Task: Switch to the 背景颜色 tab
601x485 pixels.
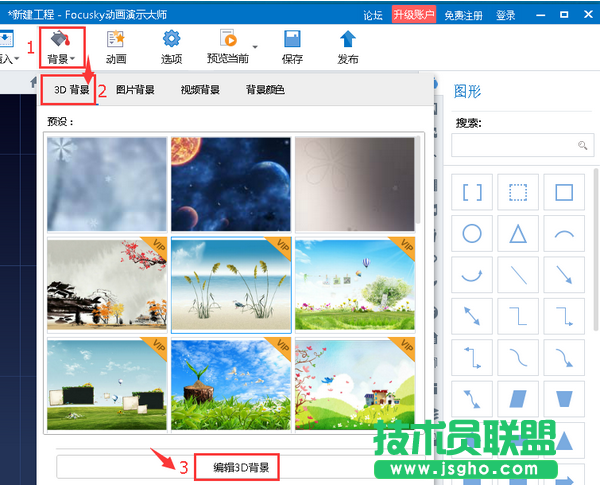Action: pos(265,90)
